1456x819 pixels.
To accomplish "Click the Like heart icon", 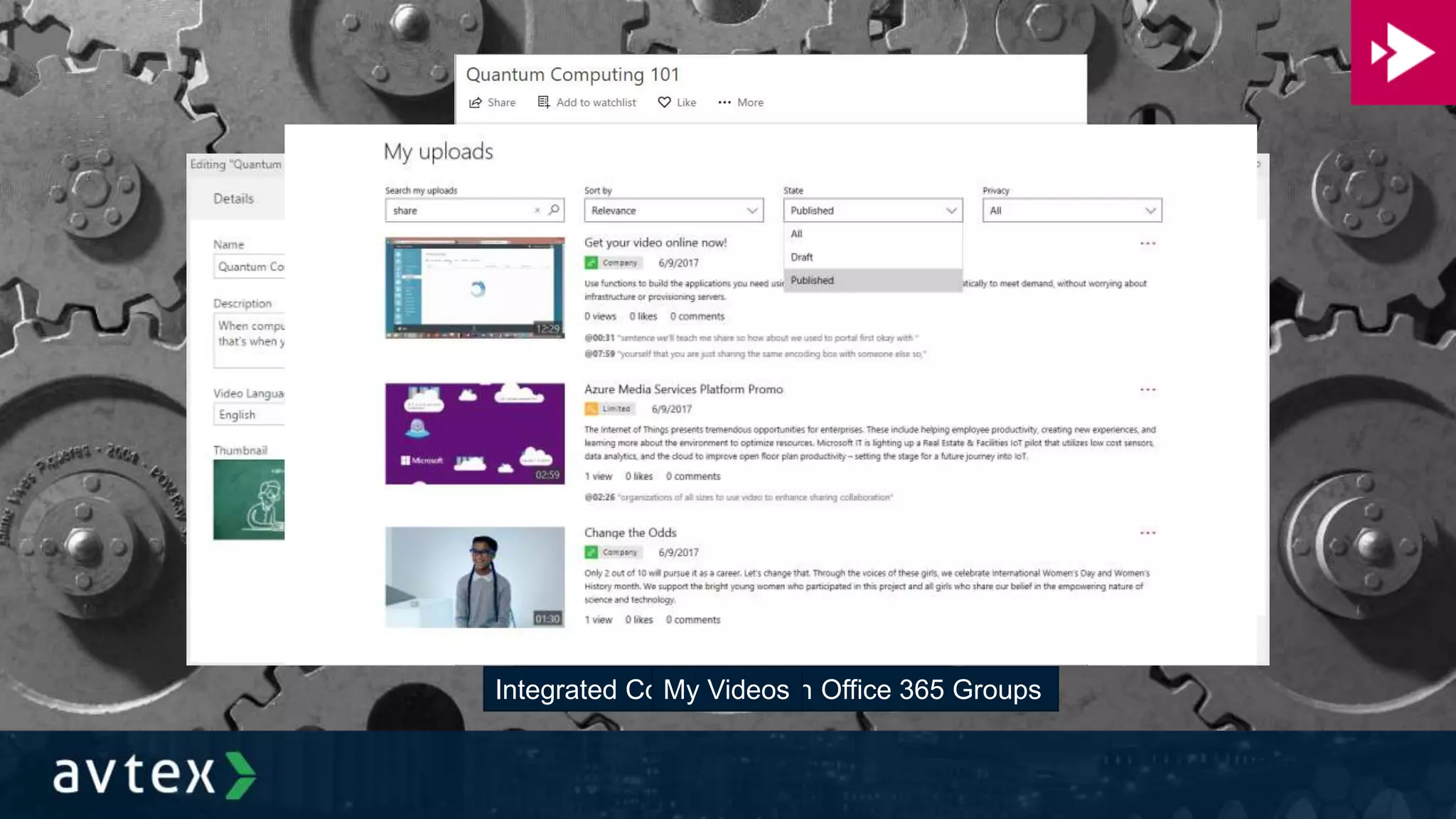I will (x=664, y=102).
